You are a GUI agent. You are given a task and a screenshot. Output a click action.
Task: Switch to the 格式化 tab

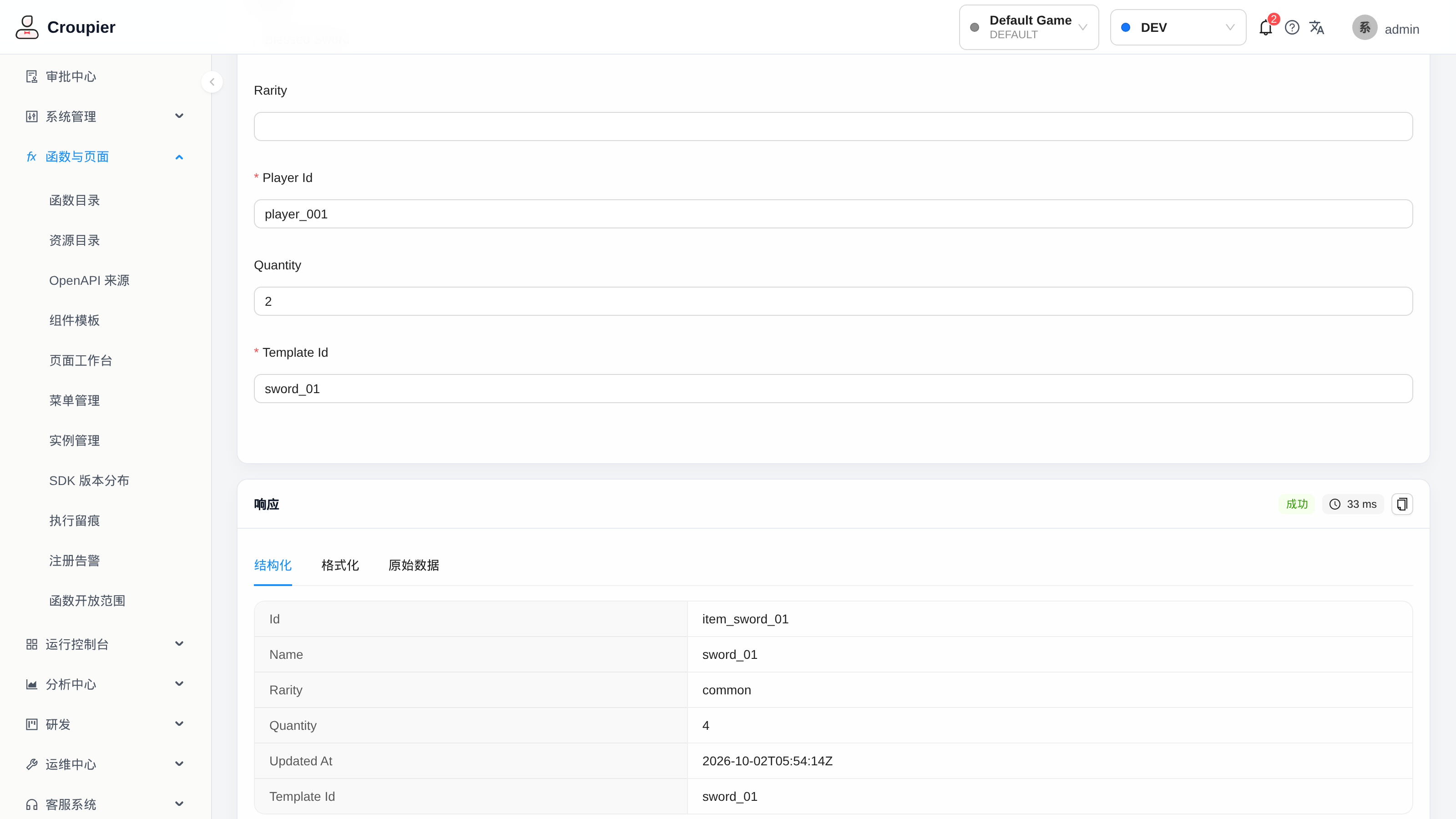pos(340,565)
